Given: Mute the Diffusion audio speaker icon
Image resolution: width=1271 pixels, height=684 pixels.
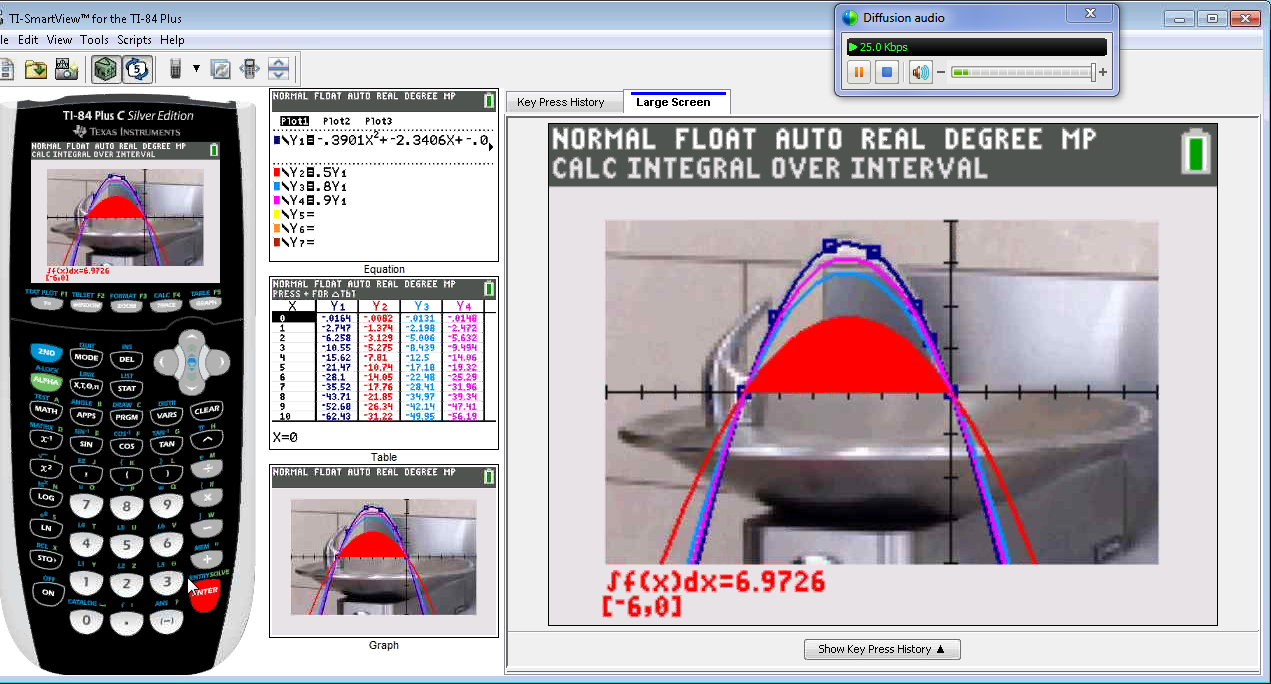Looking at the screenshot, I should (x=920, y=72).
